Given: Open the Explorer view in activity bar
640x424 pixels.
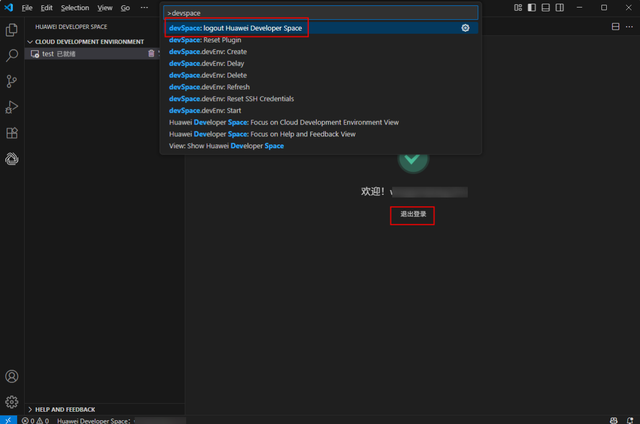Looking at the screenshot, I should 12,30.
